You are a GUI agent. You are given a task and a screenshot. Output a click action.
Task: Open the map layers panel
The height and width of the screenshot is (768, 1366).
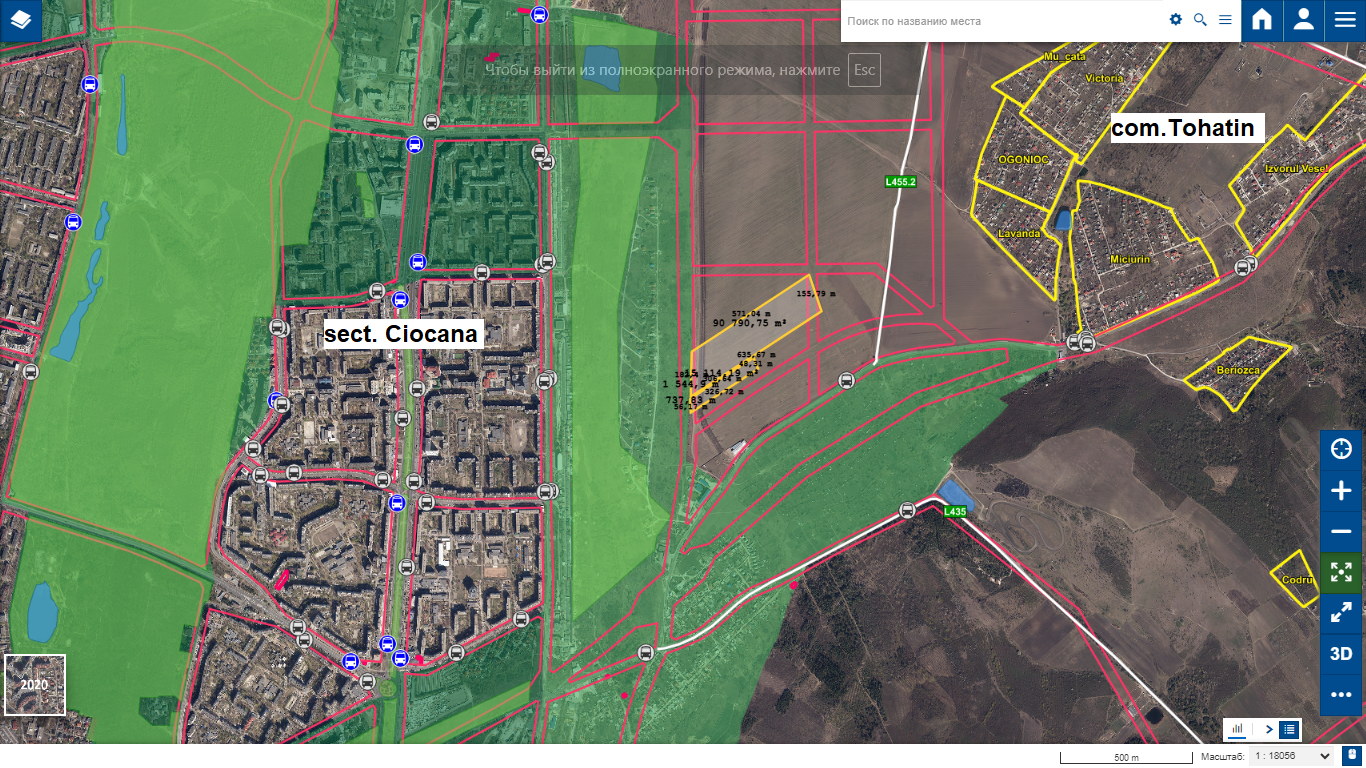pos(21,21)
